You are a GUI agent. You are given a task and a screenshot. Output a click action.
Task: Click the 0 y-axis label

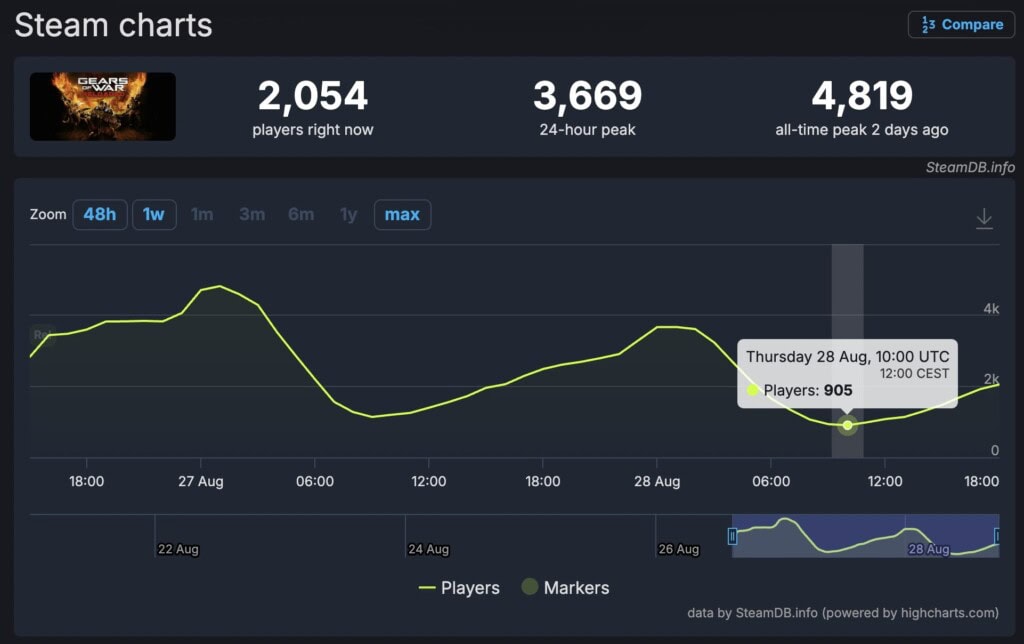coord(995,450)
